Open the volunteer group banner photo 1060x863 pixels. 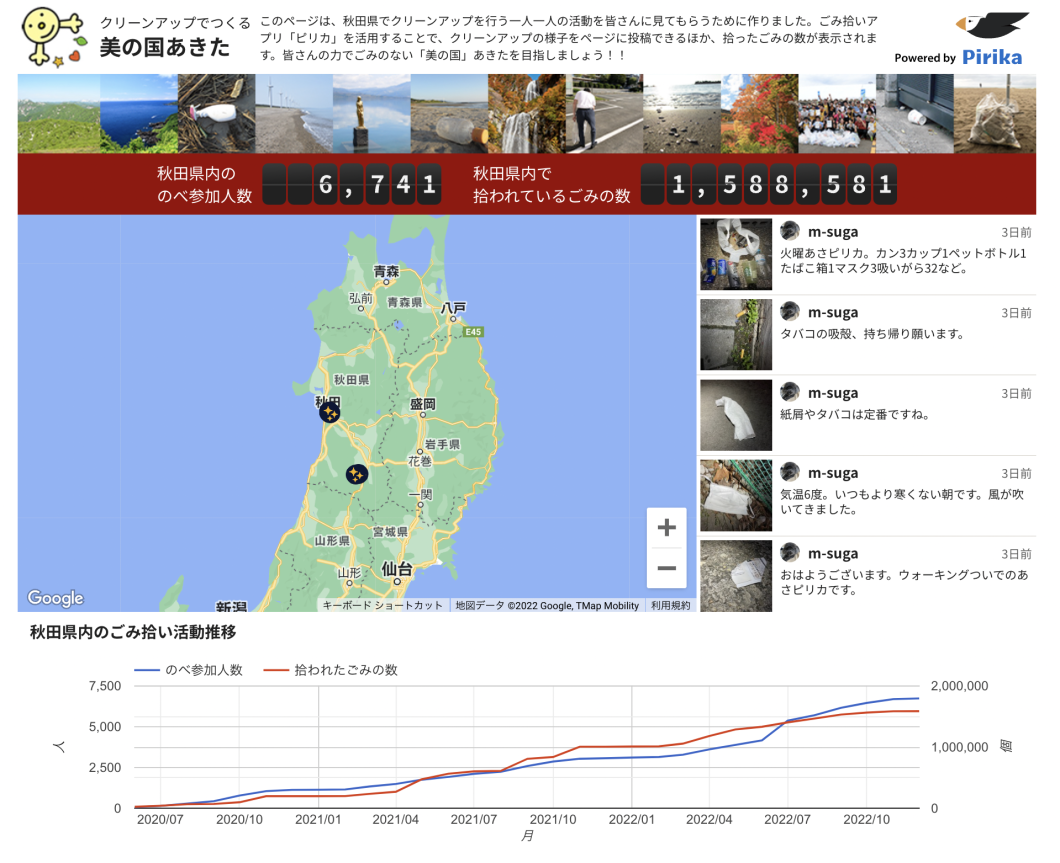838,114
